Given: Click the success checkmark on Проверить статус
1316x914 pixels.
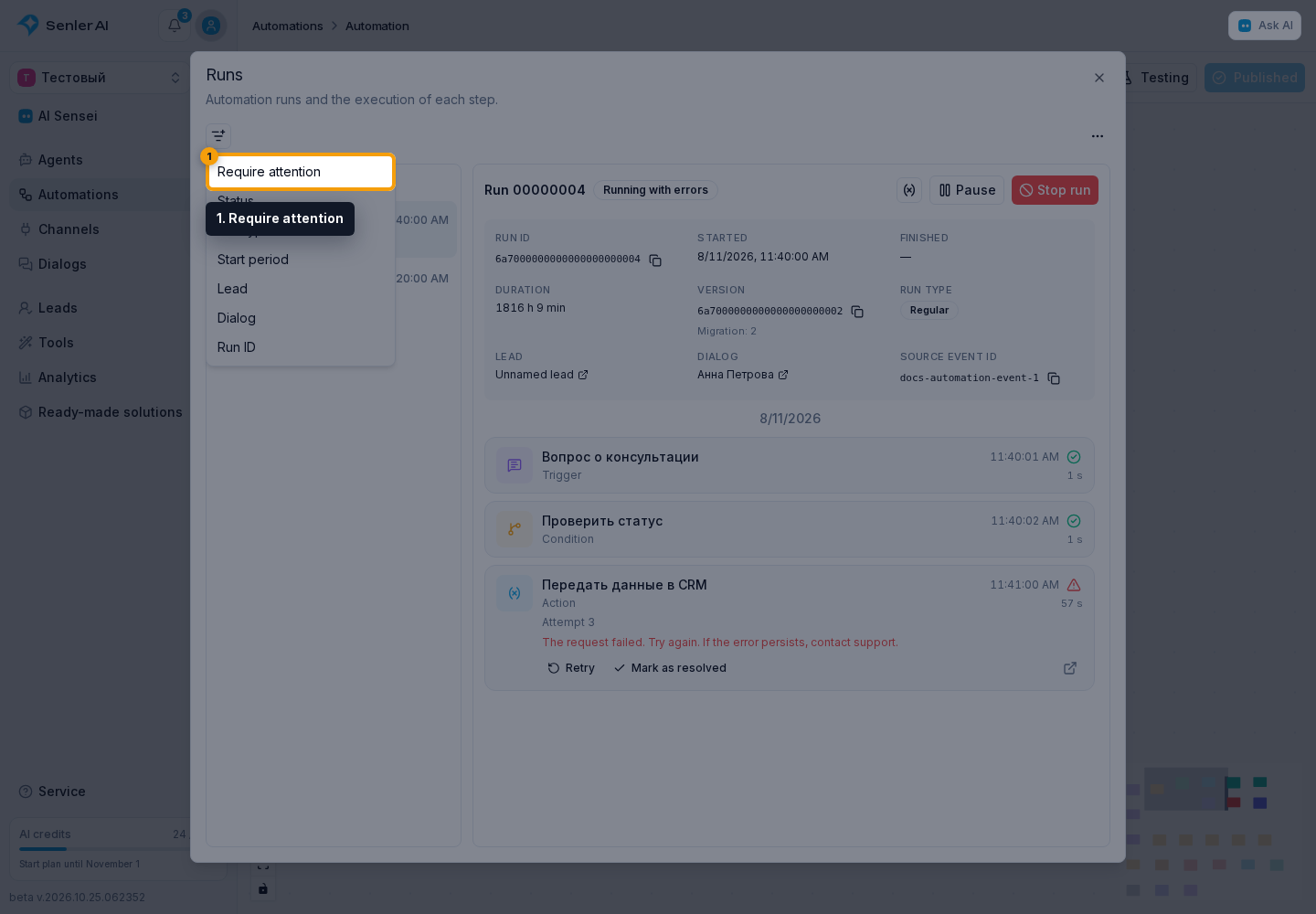Looking at the screenshot, I should [1074, 521].
